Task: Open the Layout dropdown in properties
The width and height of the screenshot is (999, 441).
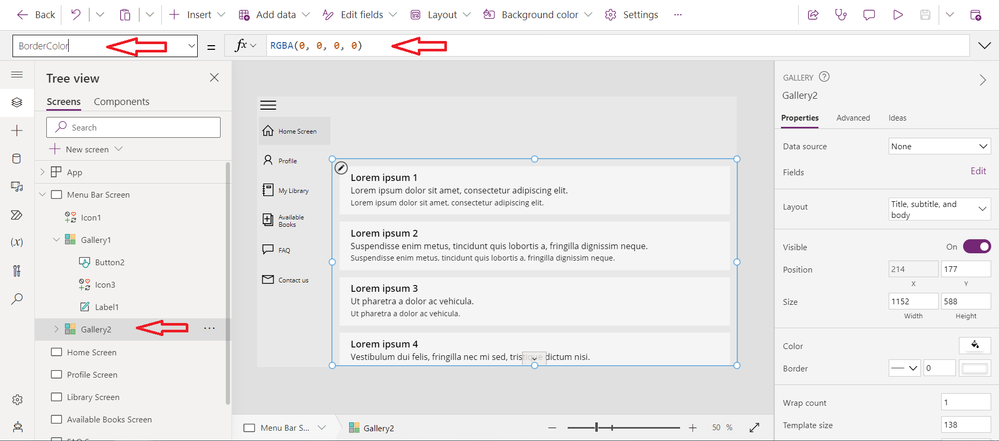Action: click(939, 210)
